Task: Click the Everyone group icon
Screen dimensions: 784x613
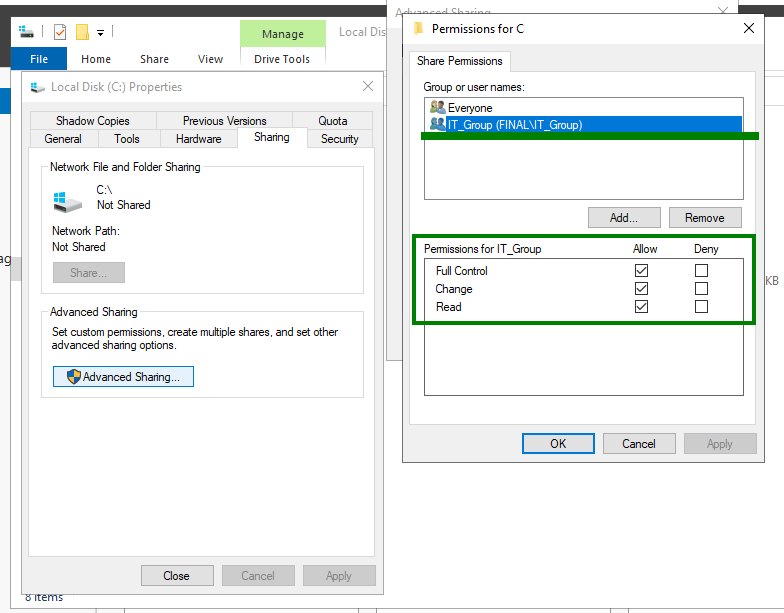Action: [438, 107]
